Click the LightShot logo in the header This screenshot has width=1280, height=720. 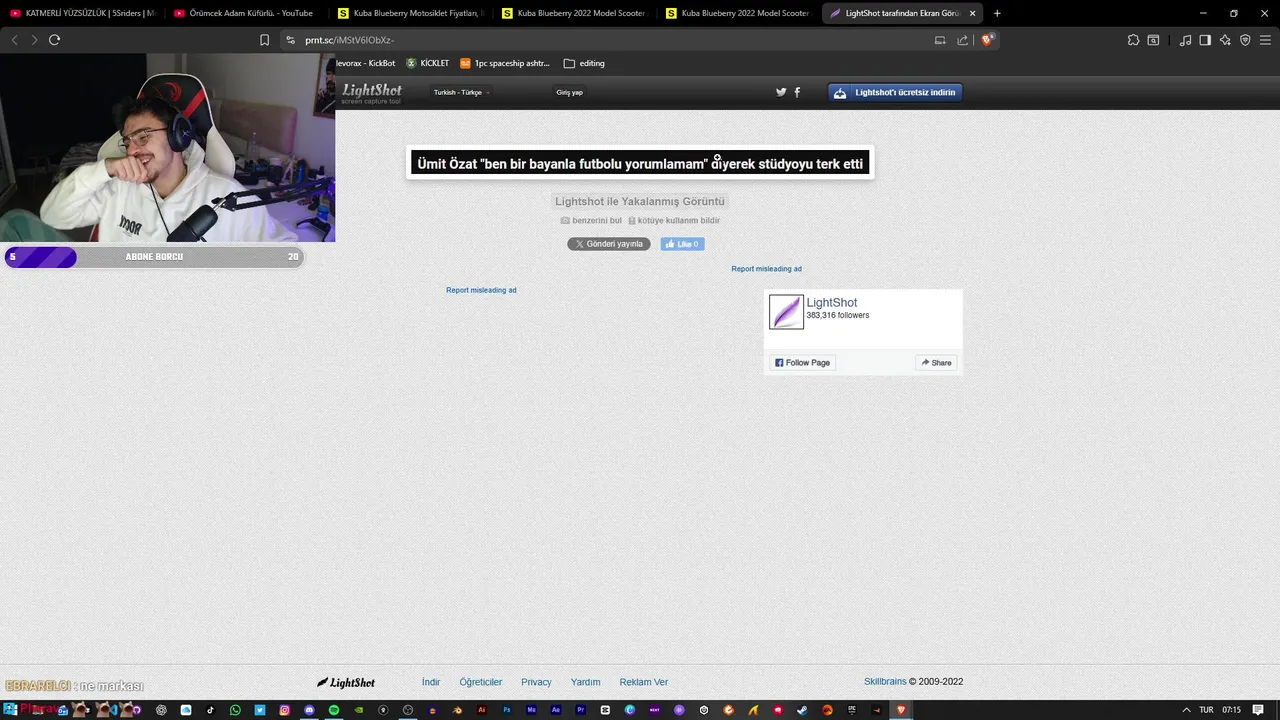click(371, 92)
